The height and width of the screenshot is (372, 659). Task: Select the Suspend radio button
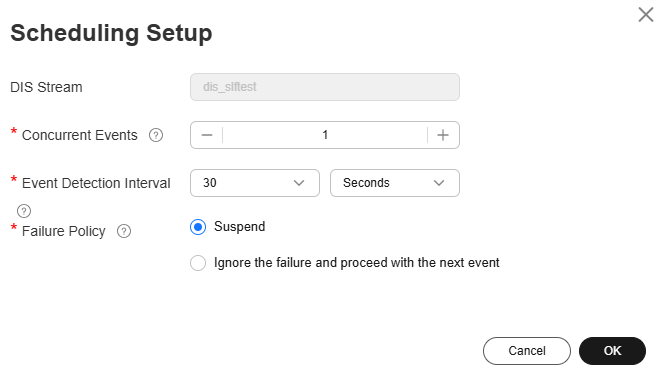pos(198,227)
